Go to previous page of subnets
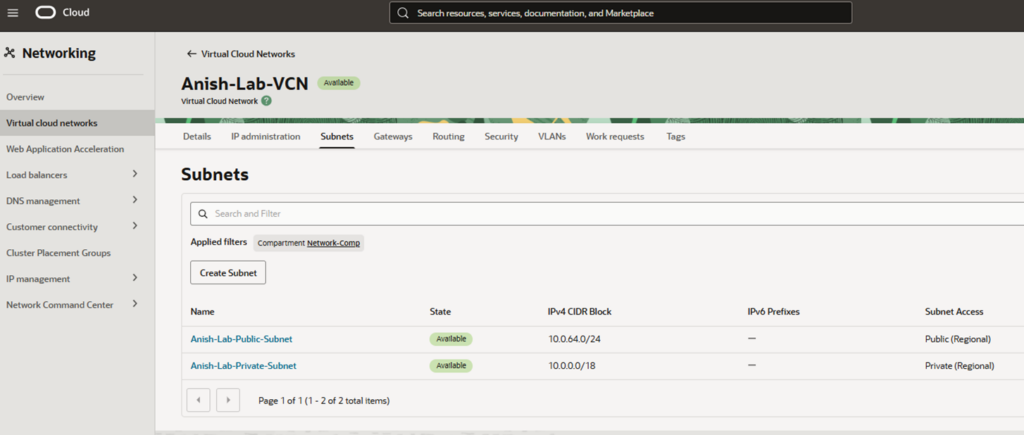Image resolution: width=1024 pixels, height=435 pixels. [198, 400]
